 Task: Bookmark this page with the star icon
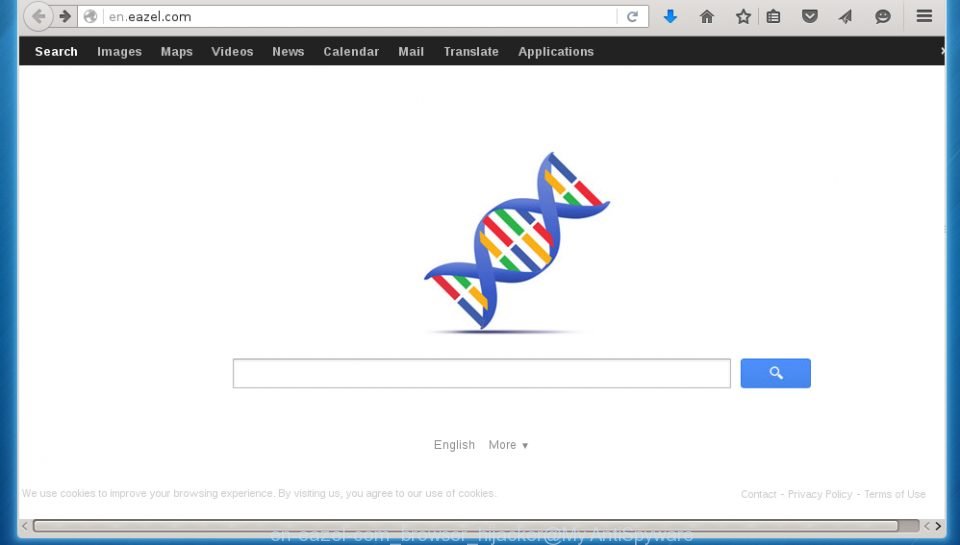(743, 17)
